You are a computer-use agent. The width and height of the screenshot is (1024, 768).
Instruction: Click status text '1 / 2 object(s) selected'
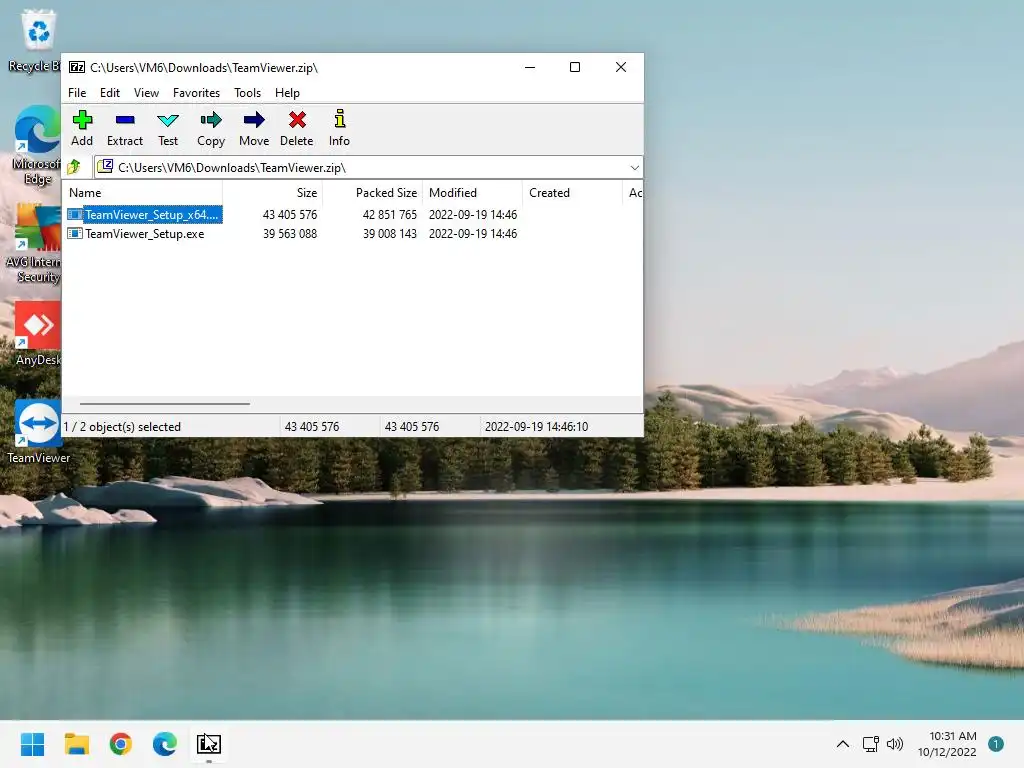coord(122,426)
